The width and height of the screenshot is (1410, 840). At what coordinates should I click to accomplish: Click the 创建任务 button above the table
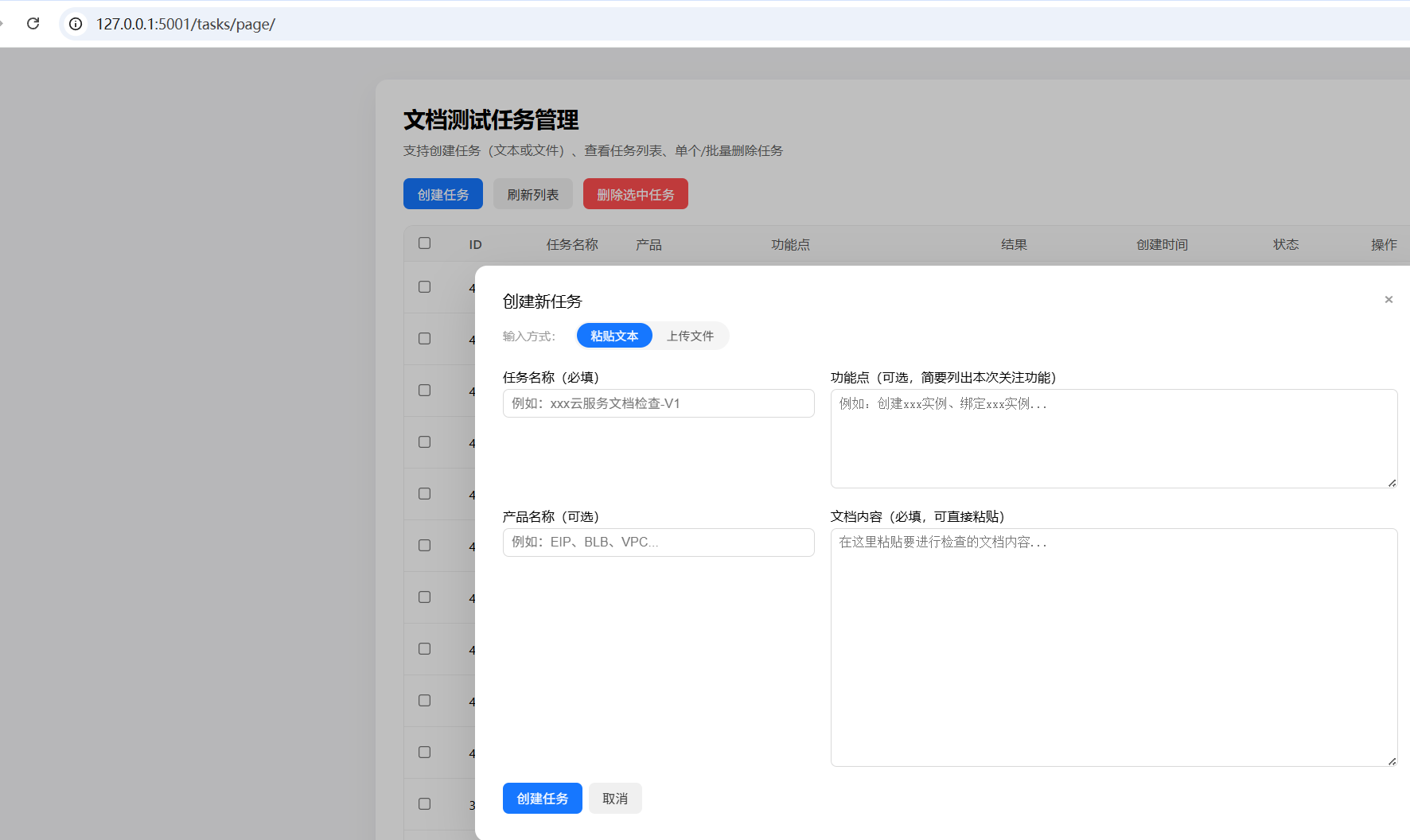click(443, 194)
